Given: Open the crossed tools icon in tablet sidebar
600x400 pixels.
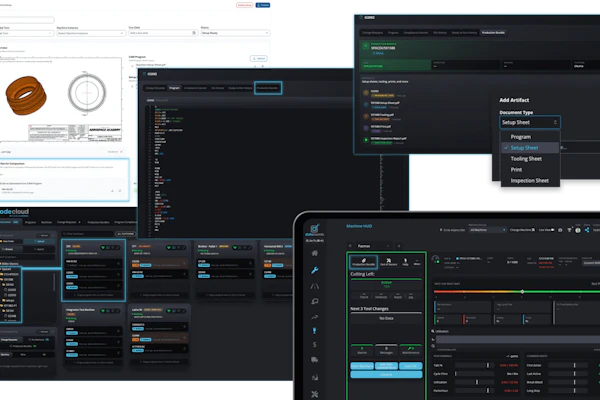Looking at the screenshot, I should (x=315, y=394).
